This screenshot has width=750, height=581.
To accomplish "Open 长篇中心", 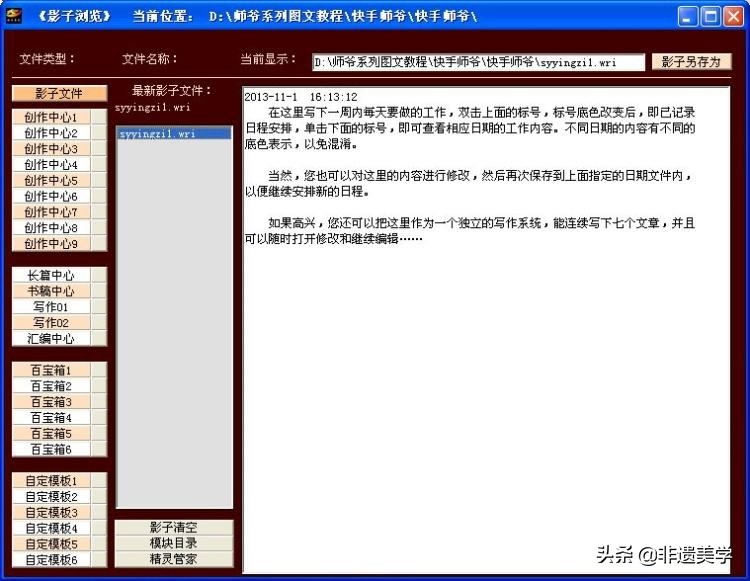I will 51,275.
